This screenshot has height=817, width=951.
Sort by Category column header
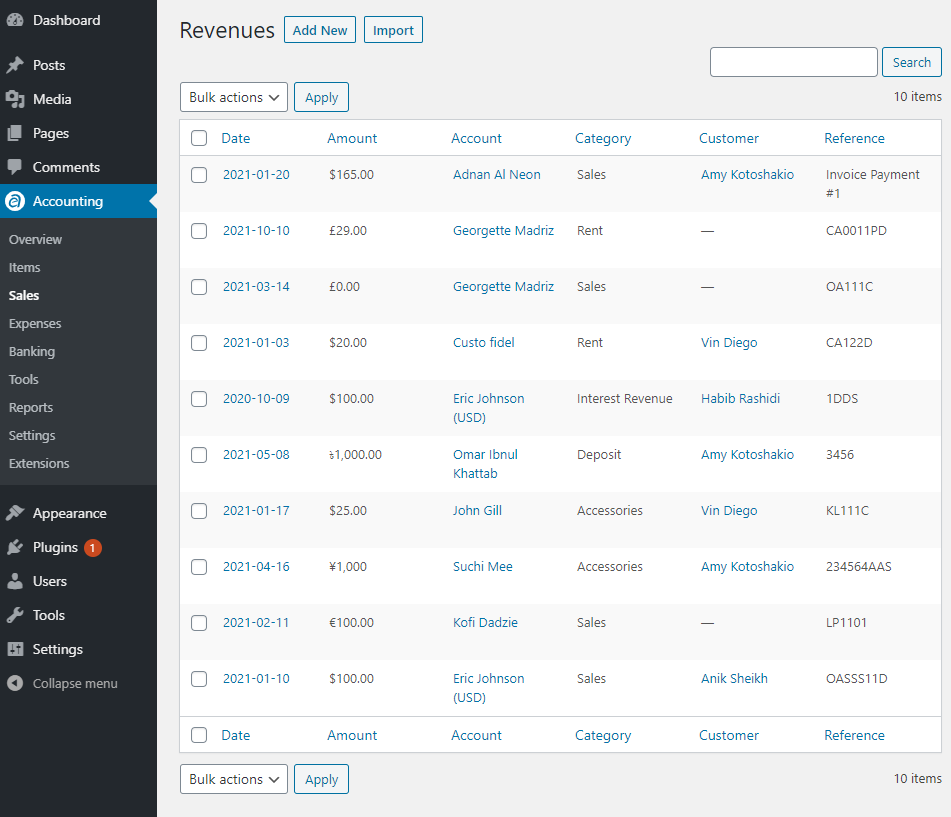click(x=603, y=139)
